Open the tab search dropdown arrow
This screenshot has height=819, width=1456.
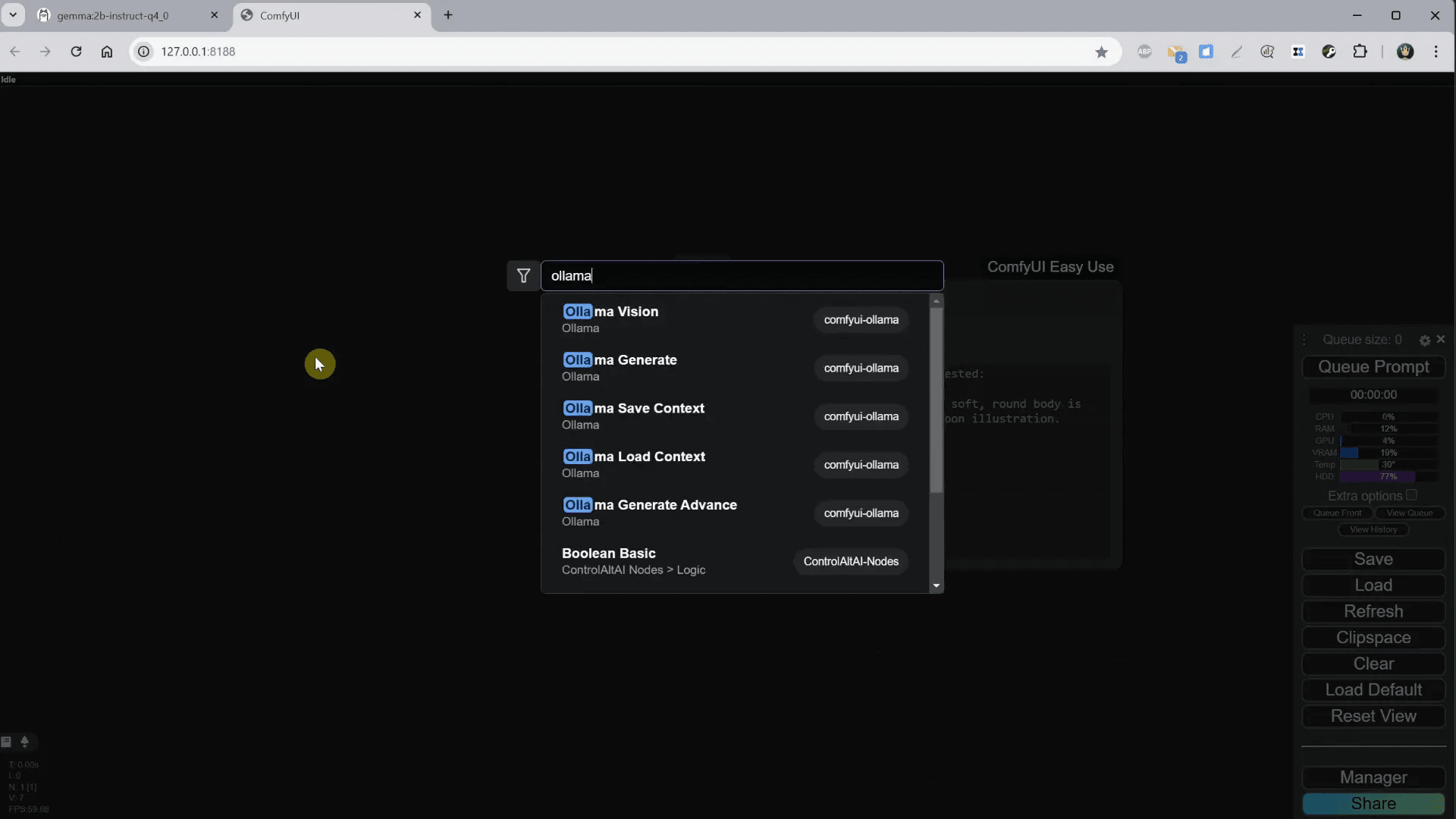coord(13,15)
